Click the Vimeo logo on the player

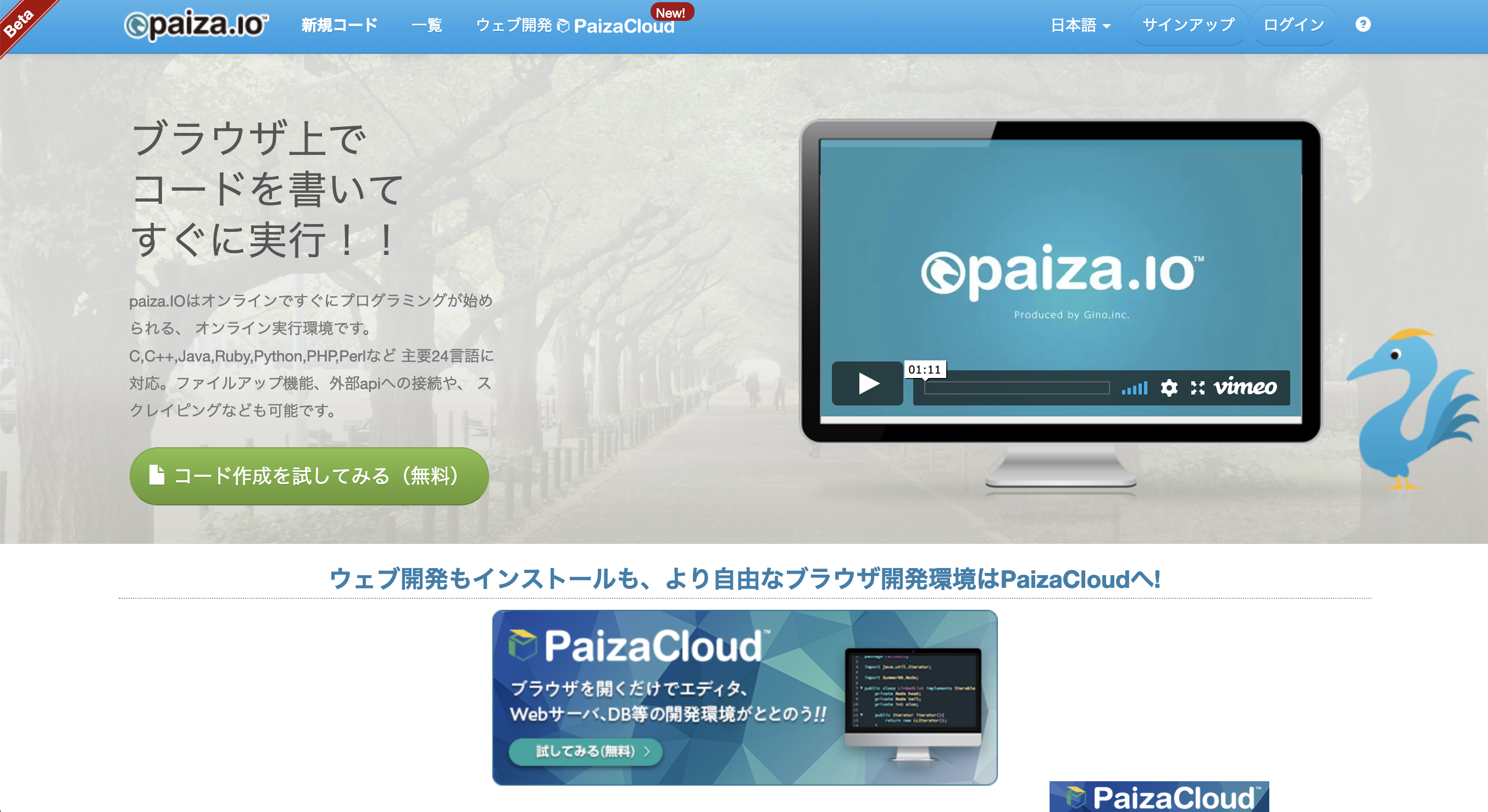pyautogui.click(x=1245, y=386)
